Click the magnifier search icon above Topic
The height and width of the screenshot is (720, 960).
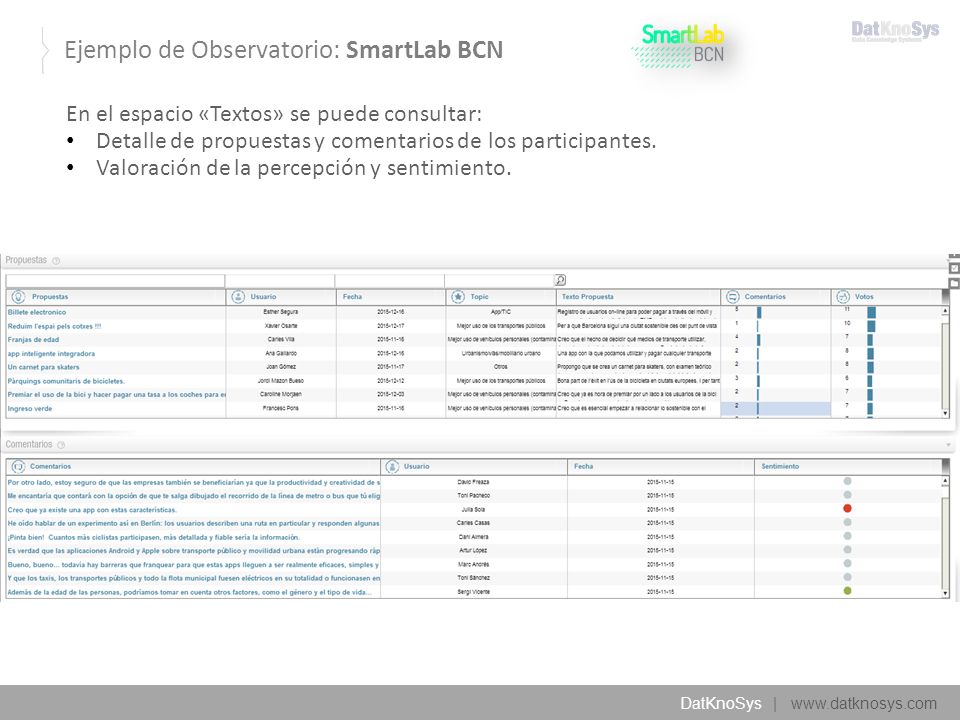tap(560, 280)
